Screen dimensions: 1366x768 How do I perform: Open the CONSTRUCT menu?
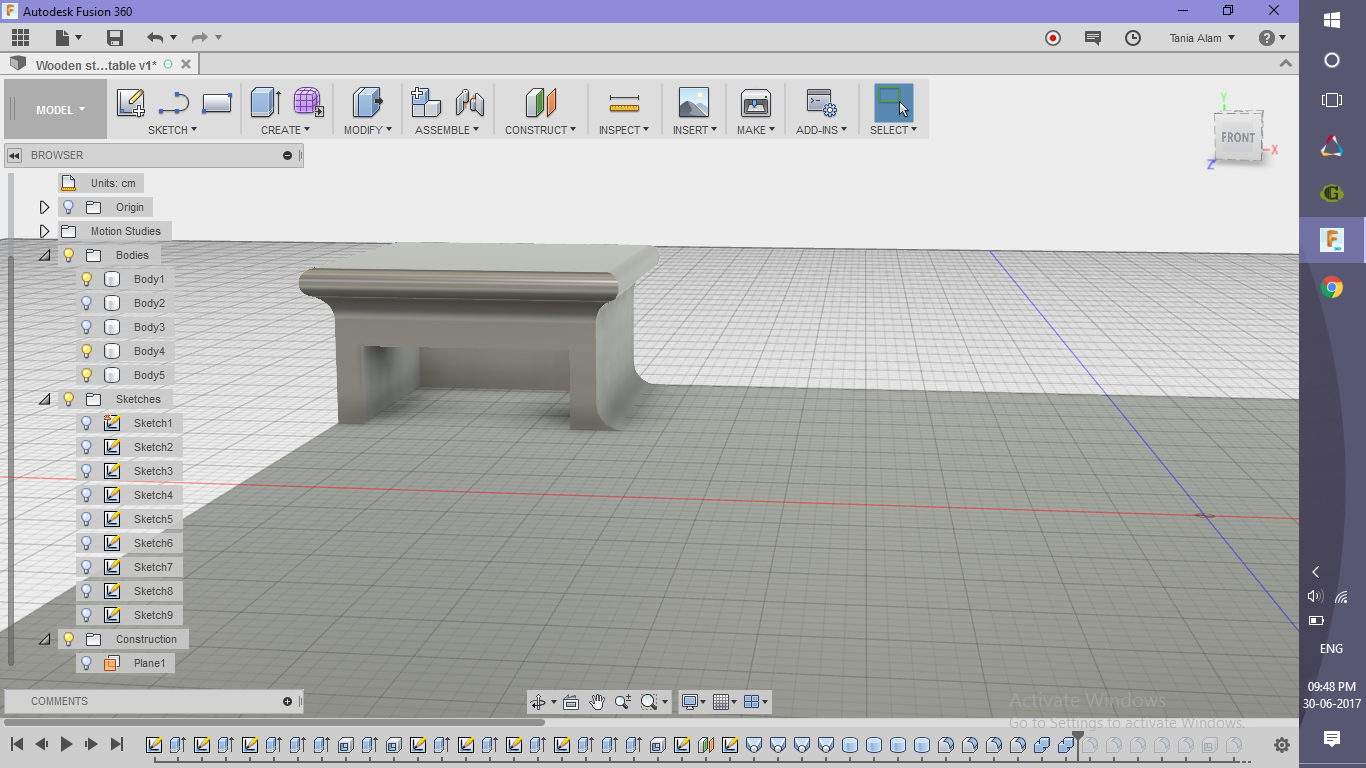tap(540, 130)
